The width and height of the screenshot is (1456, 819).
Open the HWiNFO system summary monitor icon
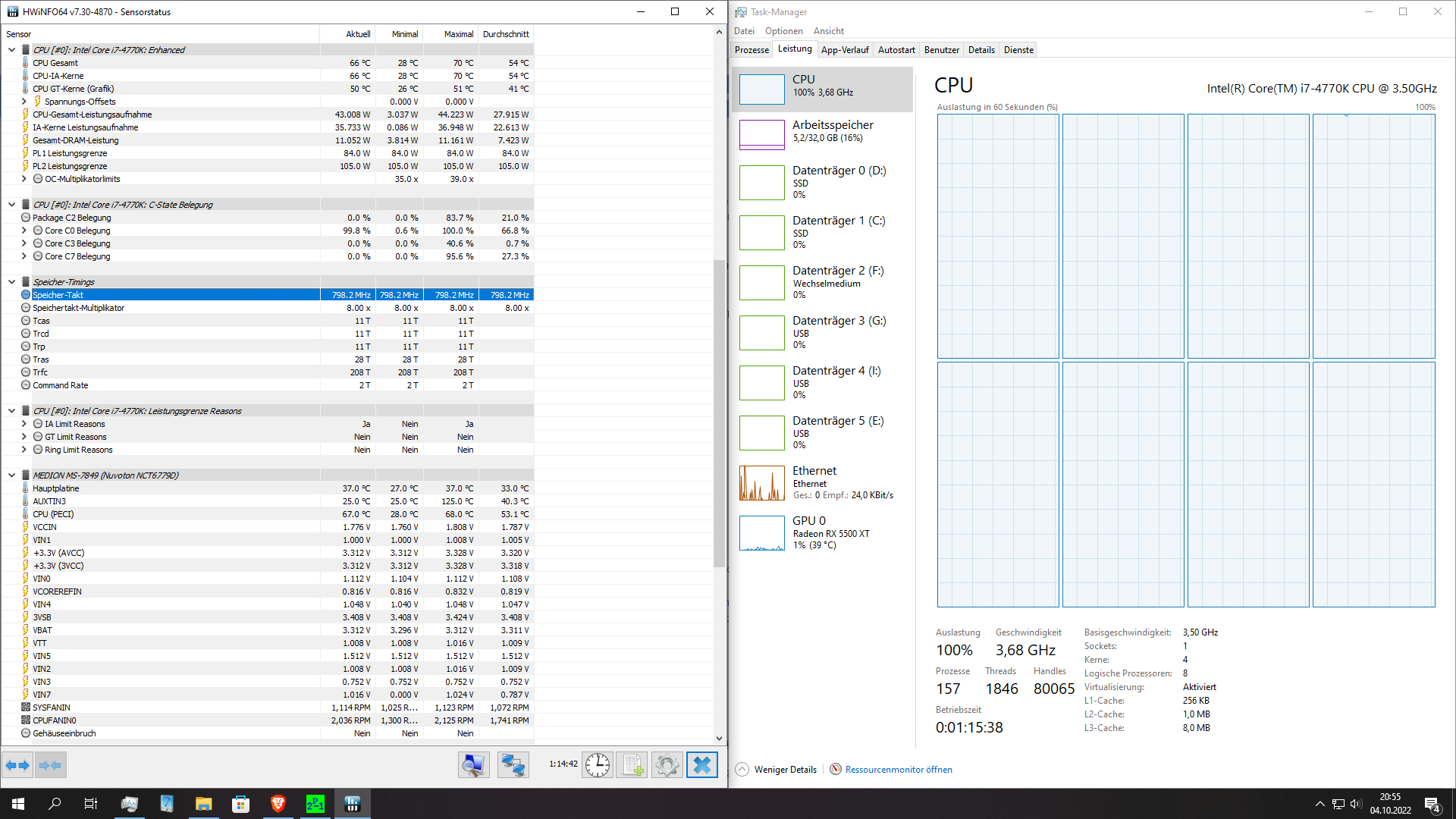point(473,765)
